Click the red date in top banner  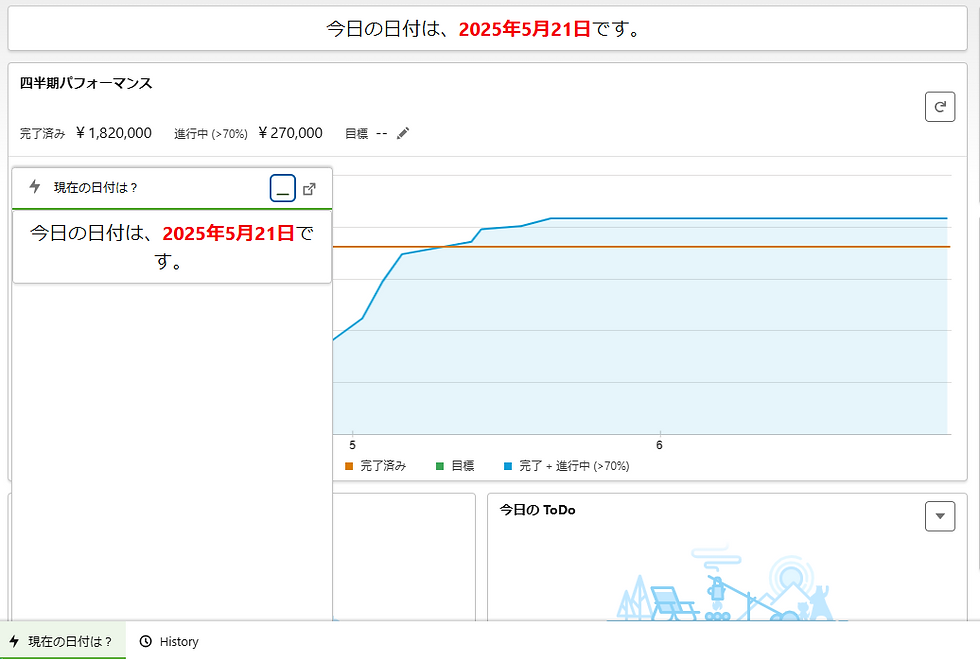pos(525,29)
